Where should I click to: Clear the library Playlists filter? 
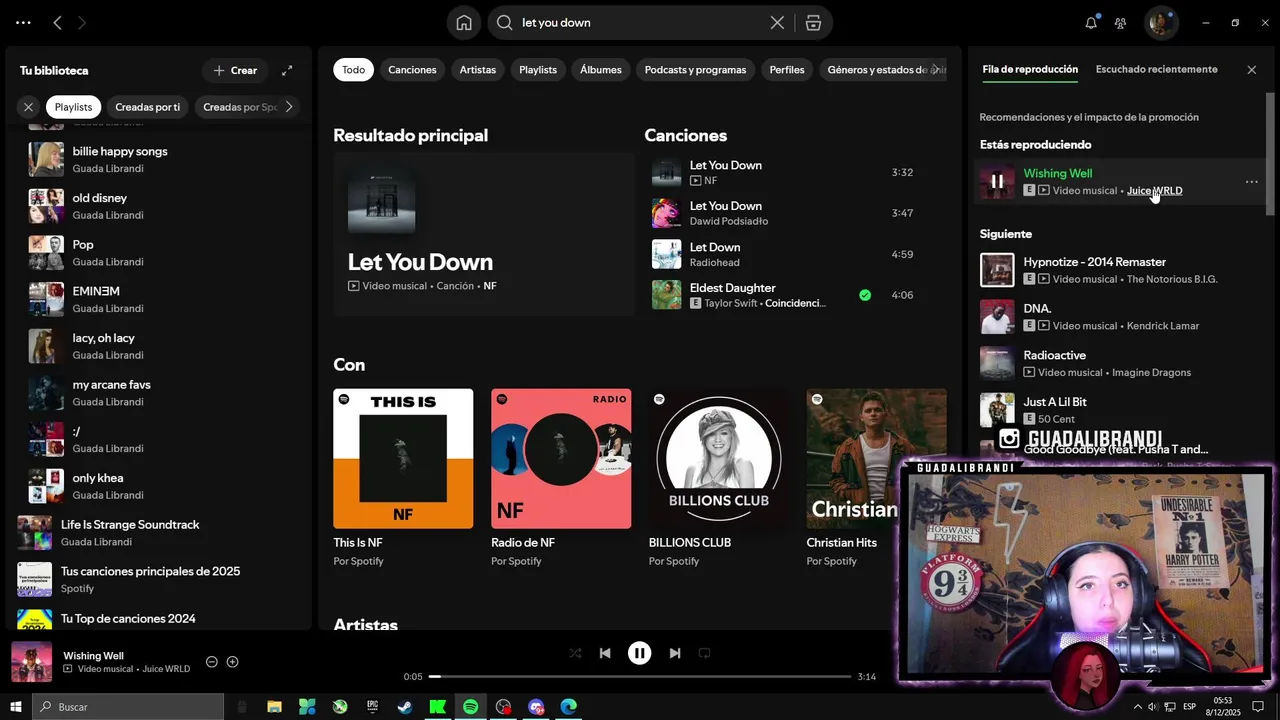pos(28,107)
